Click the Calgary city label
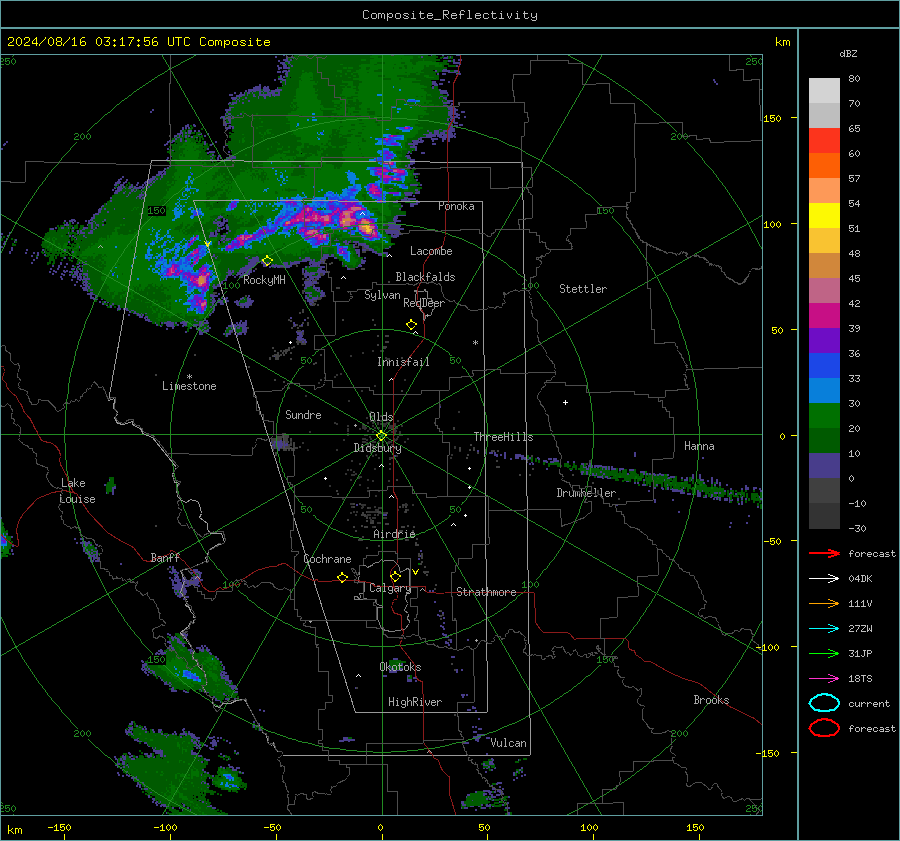The height and width of the screenshot is (841, 900). 390,588
